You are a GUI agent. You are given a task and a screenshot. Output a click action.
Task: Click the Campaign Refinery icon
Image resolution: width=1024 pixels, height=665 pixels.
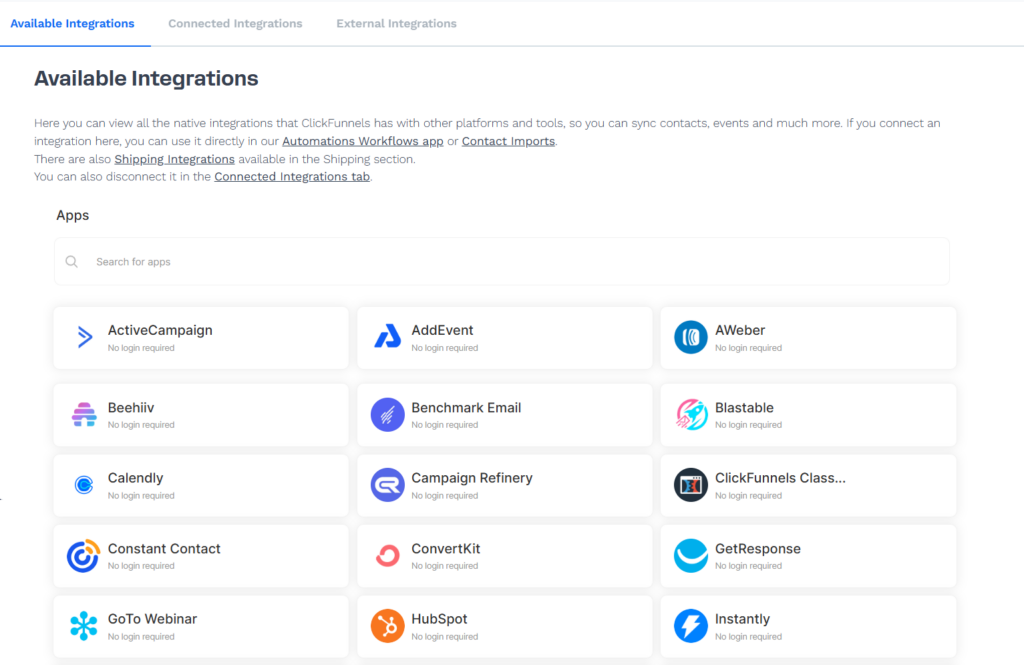coord(386,486)
